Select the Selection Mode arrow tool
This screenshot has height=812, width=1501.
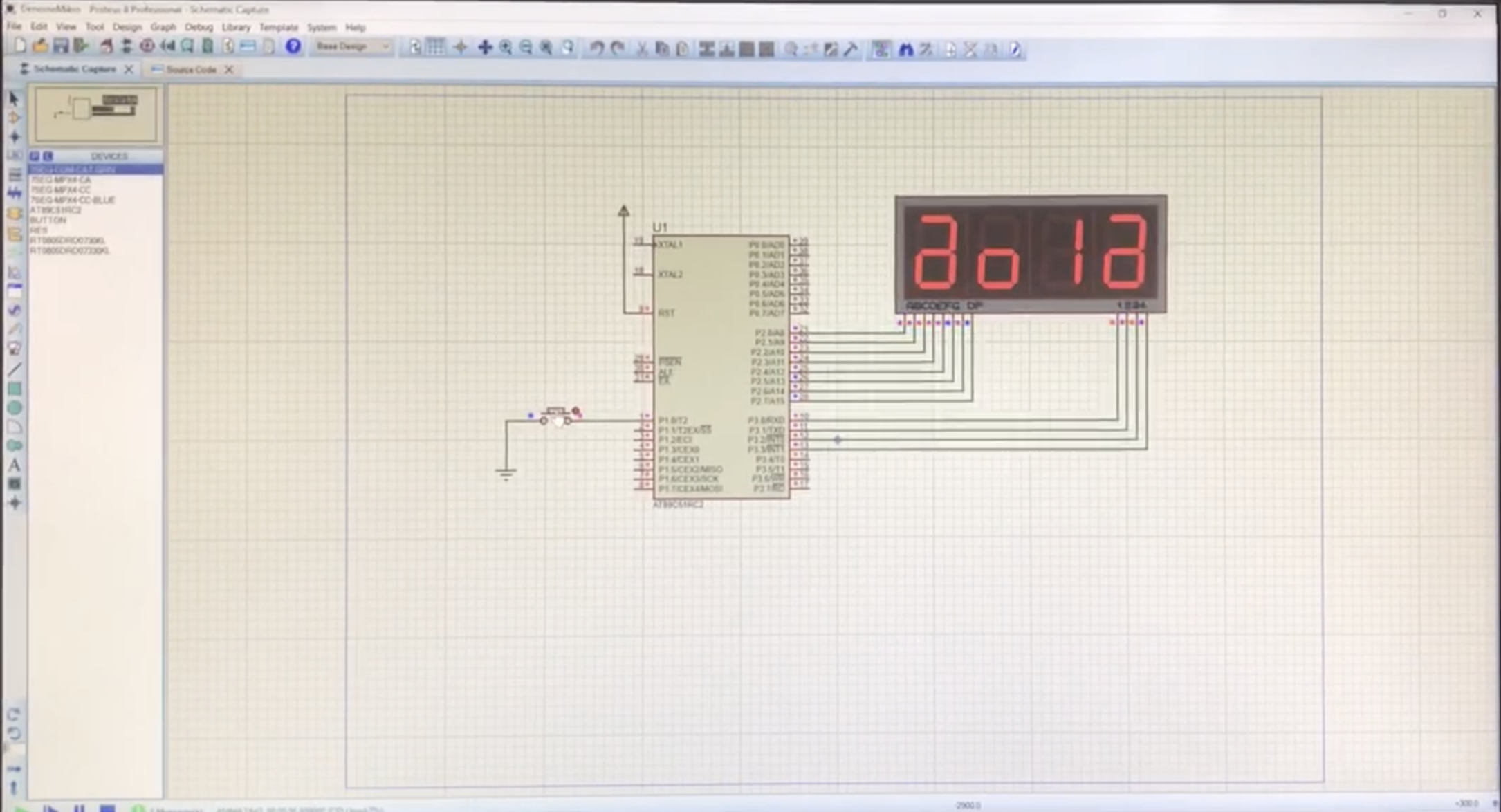[14, 99]
